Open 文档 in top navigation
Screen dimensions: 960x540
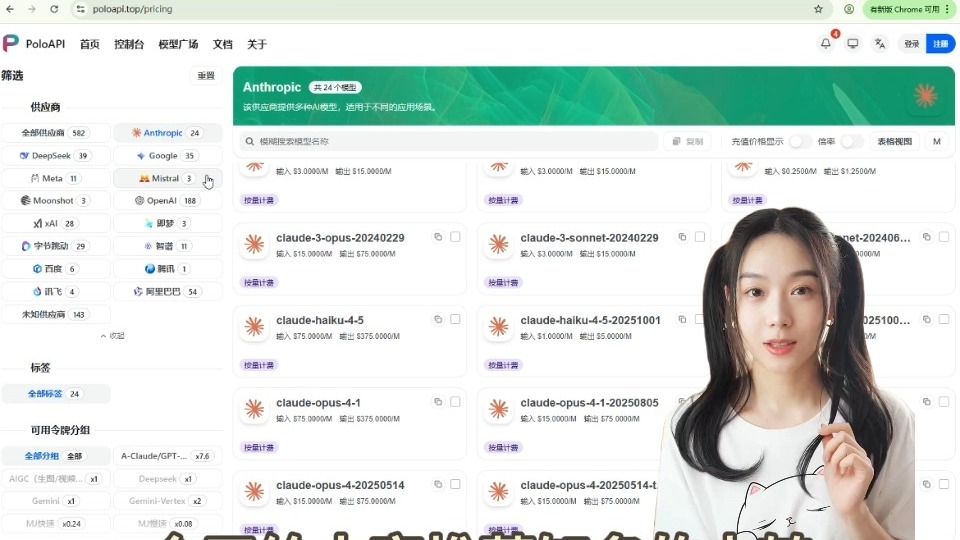pos(222,44)
